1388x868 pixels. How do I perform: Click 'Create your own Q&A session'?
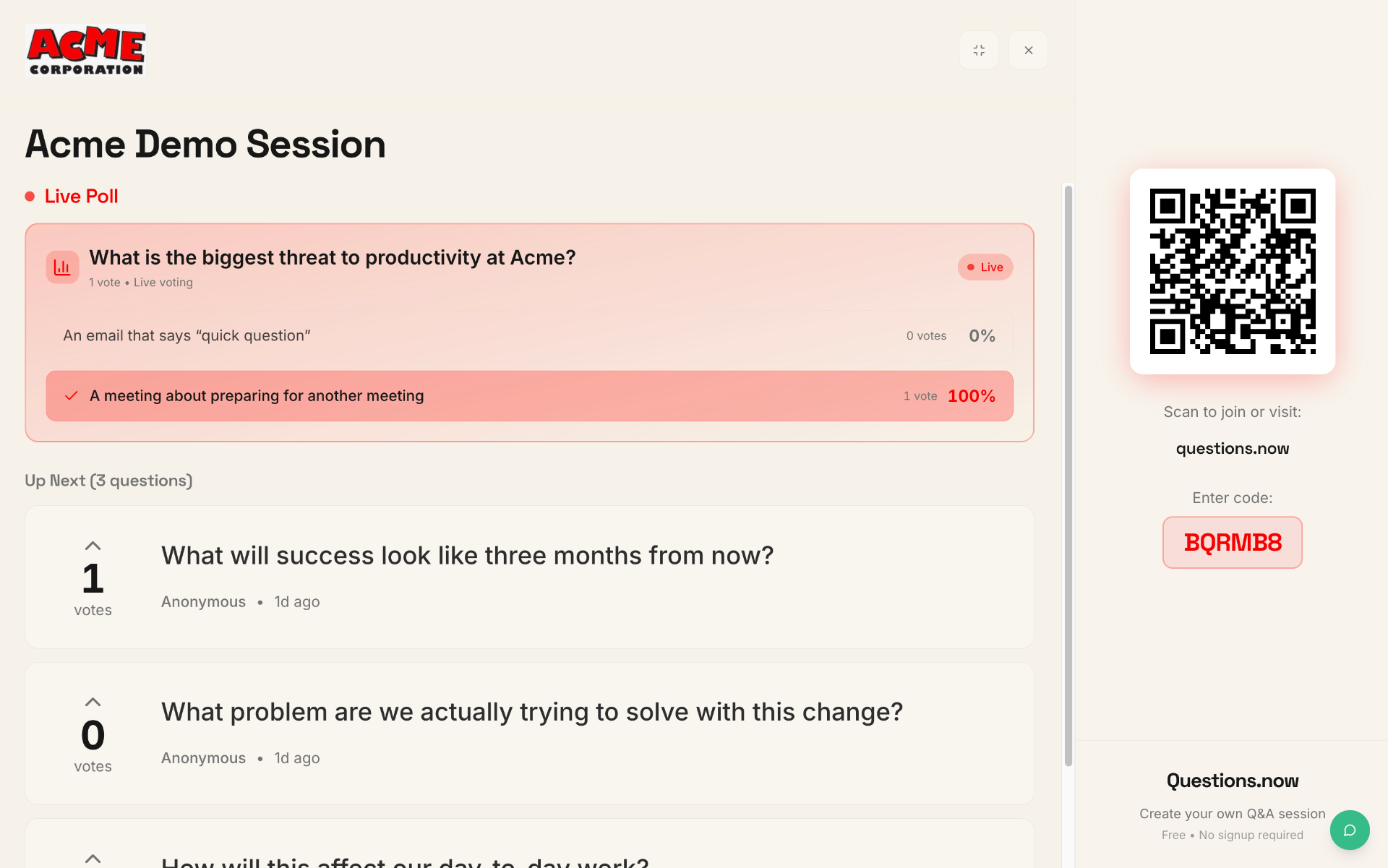(x=1232, y=814)
